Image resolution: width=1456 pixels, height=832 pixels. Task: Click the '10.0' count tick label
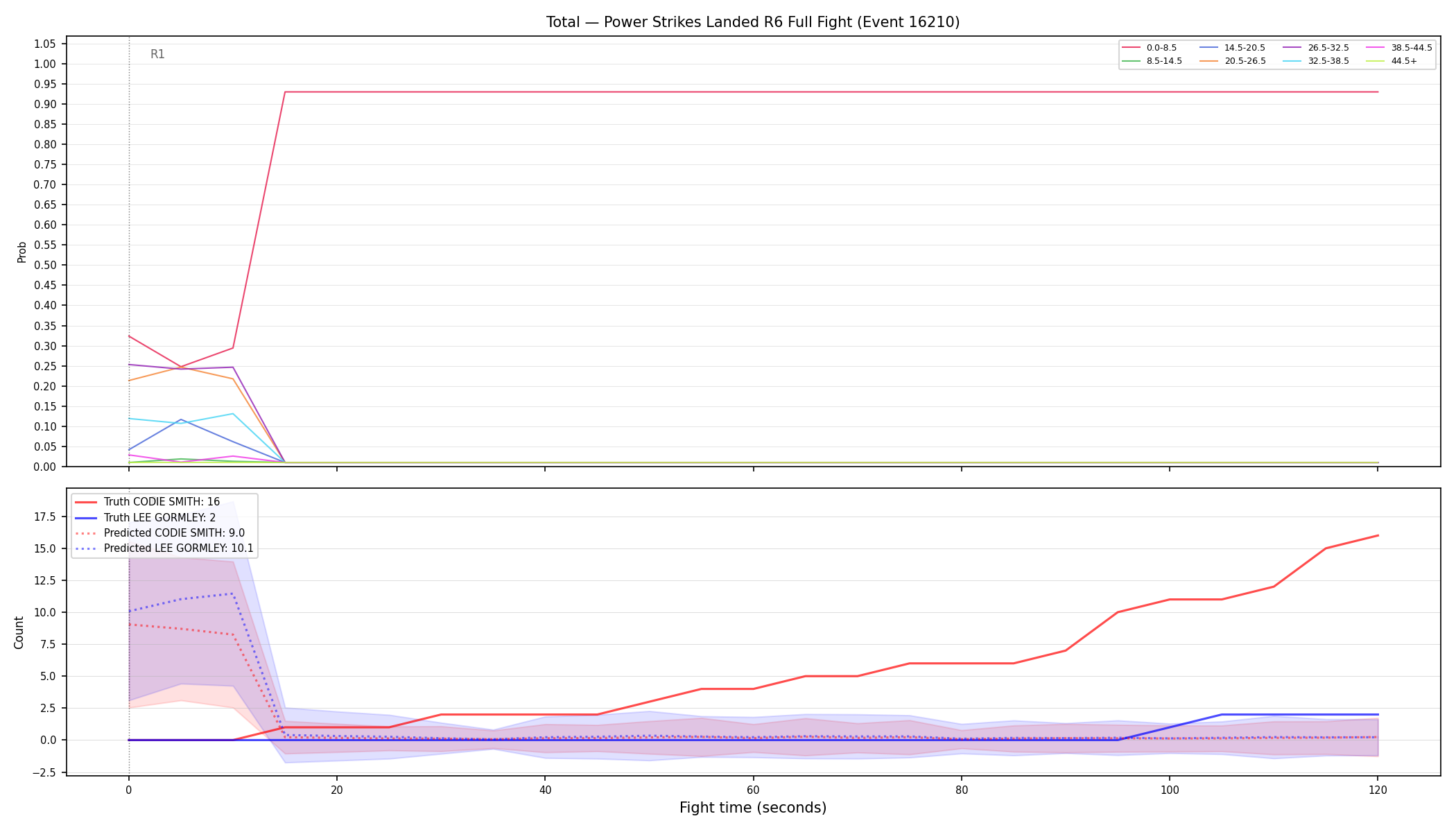45,613
